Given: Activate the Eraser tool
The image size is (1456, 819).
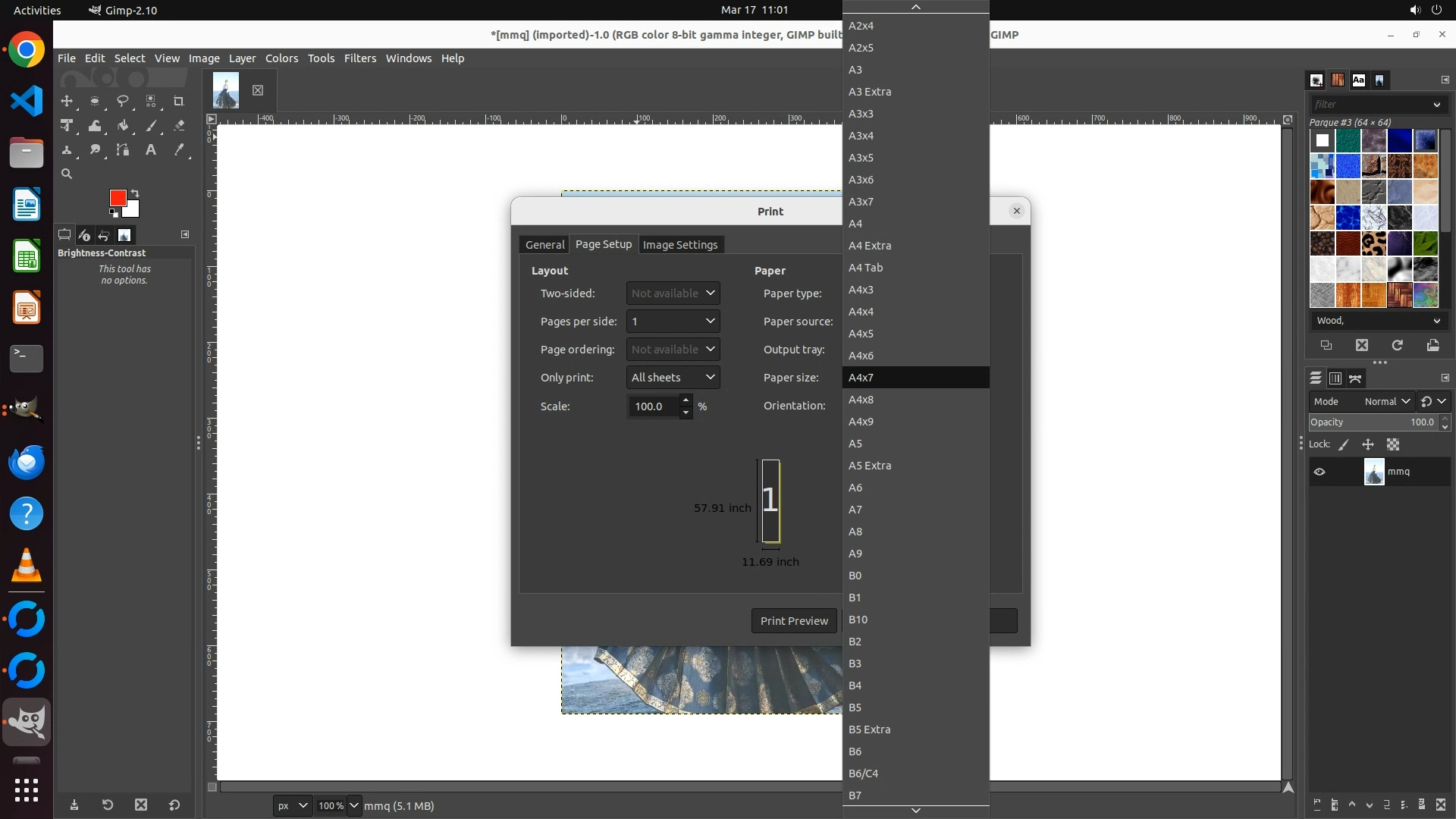Looking at the screenshot, I should 179,126.
